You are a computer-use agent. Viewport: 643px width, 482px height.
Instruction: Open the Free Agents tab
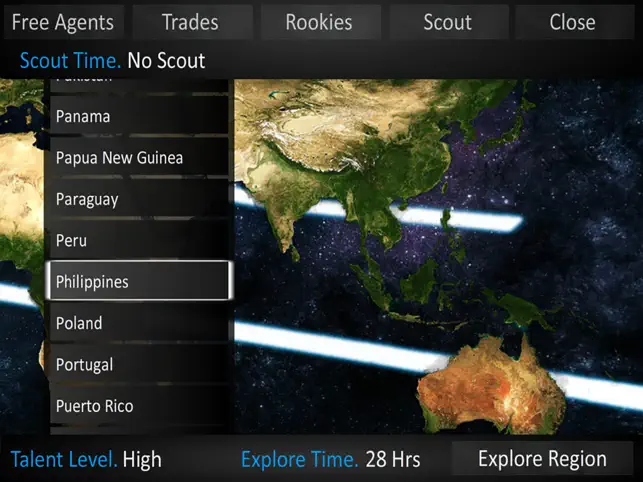pyautogui.click(x=64, y=22)
